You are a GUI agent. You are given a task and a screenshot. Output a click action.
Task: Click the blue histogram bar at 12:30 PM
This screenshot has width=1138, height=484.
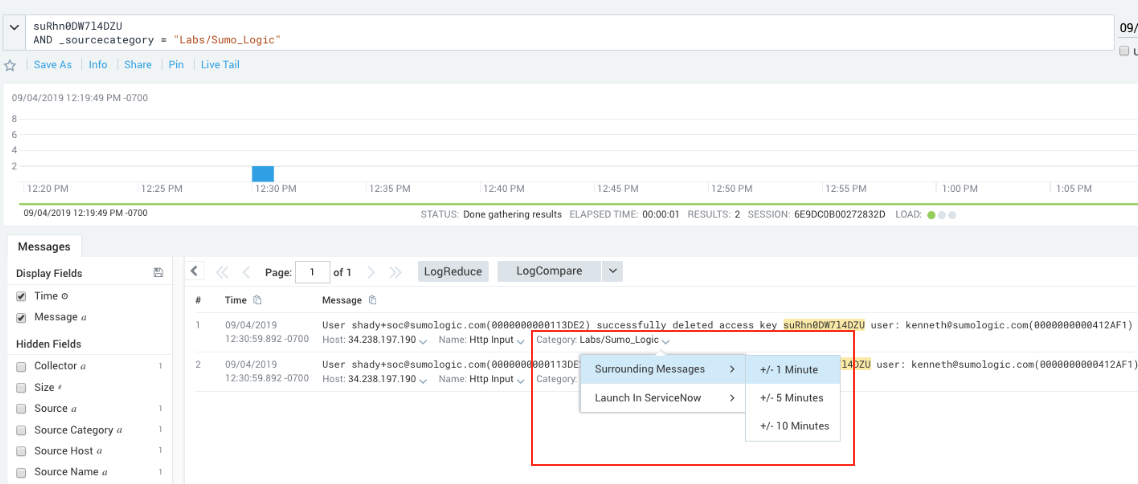tap(263, 173)
